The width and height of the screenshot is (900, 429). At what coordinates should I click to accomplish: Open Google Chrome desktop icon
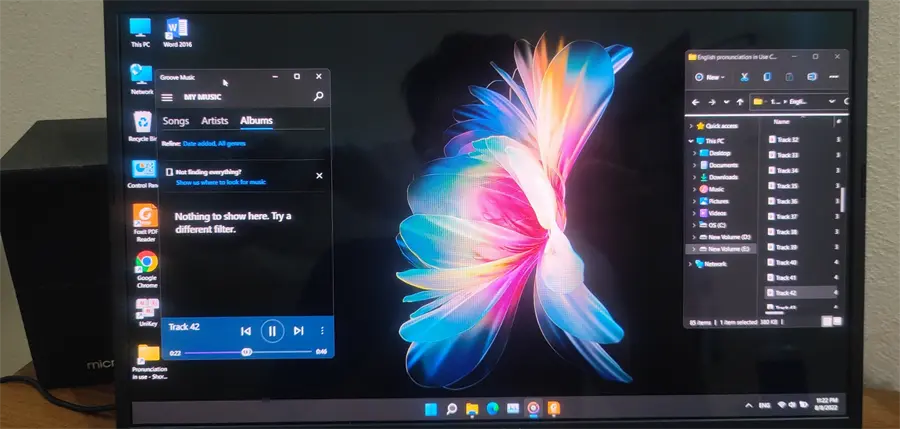pyautogui.click(x=146, y=269)
